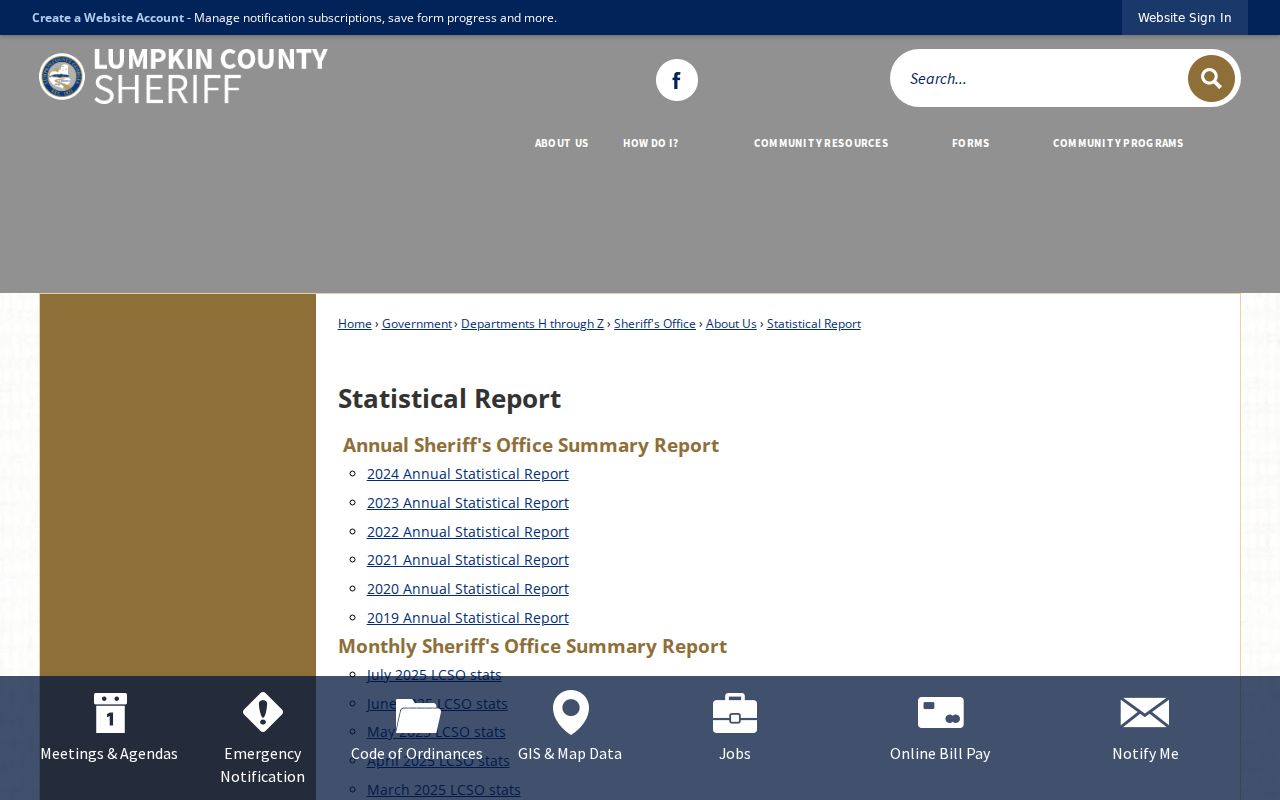Image resolution: width=1280 pixels, height=800 pixels.
Task: Go to Government breadcrumb
Action: [417, 323]
